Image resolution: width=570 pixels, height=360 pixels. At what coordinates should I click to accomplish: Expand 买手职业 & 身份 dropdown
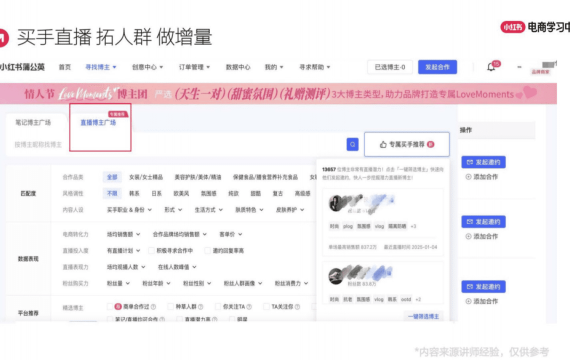coord(129,210)
